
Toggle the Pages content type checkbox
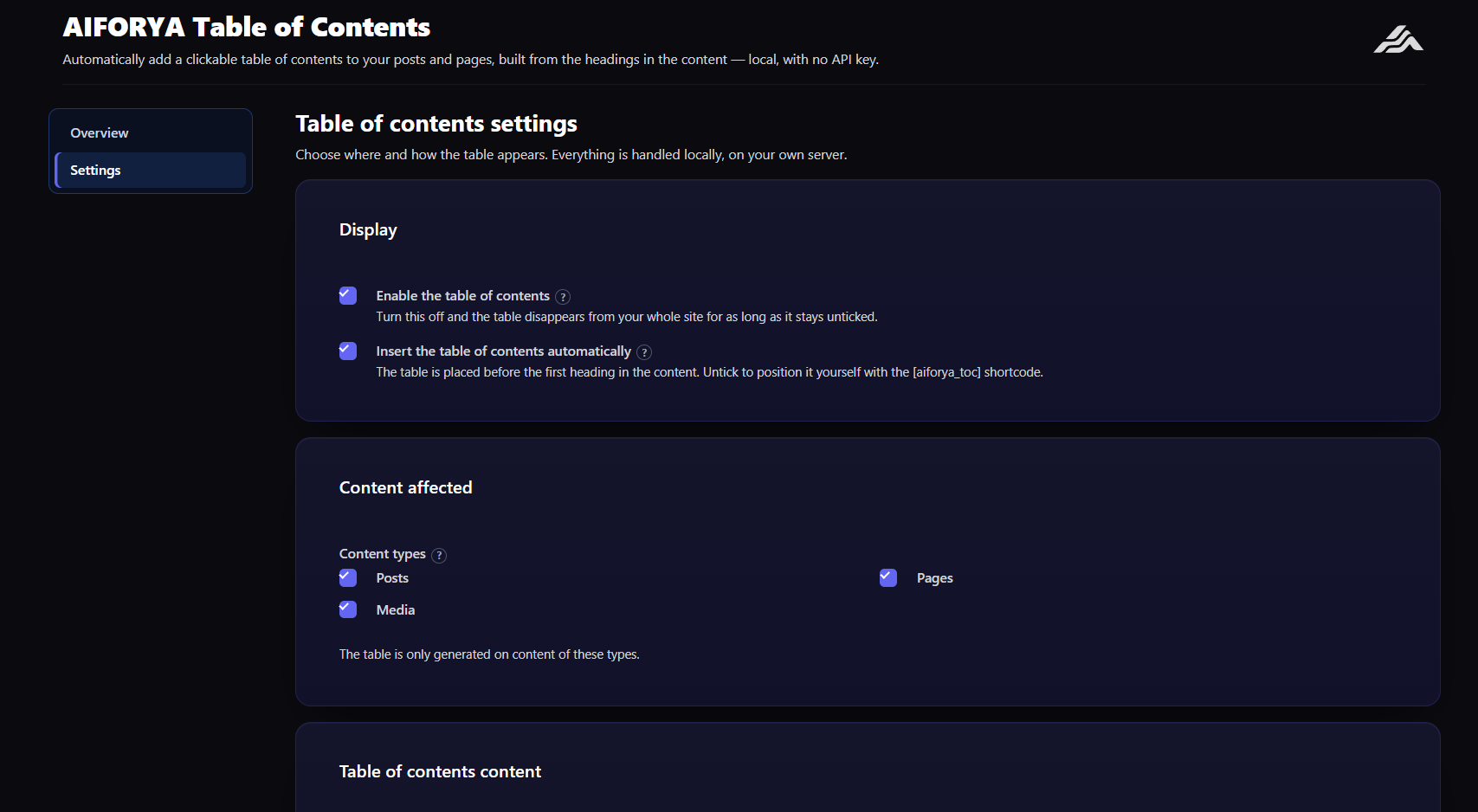pyautogui.click(x=888, y=578)
